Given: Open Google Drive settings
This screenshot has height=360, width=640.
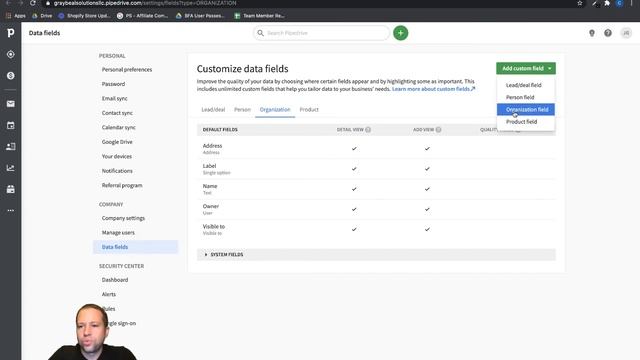Looking at the screenshot, I should tap(117, 142).
